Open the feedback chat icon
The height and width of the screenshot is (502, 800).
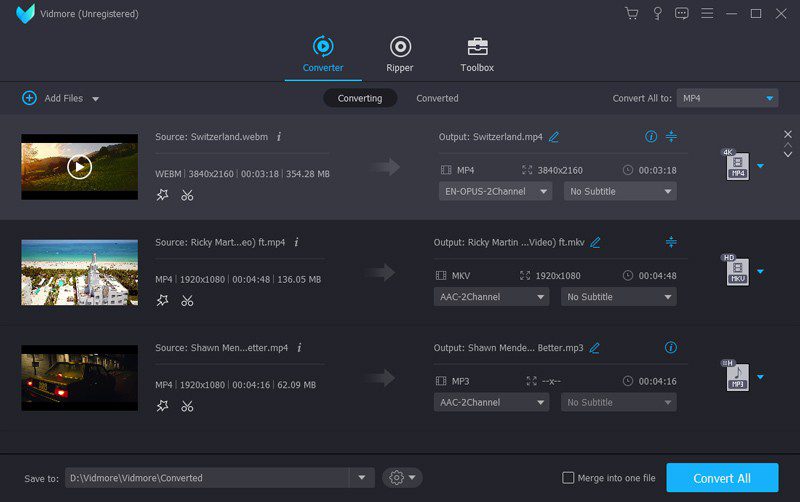pyautogui.click(x=682, y=14)
